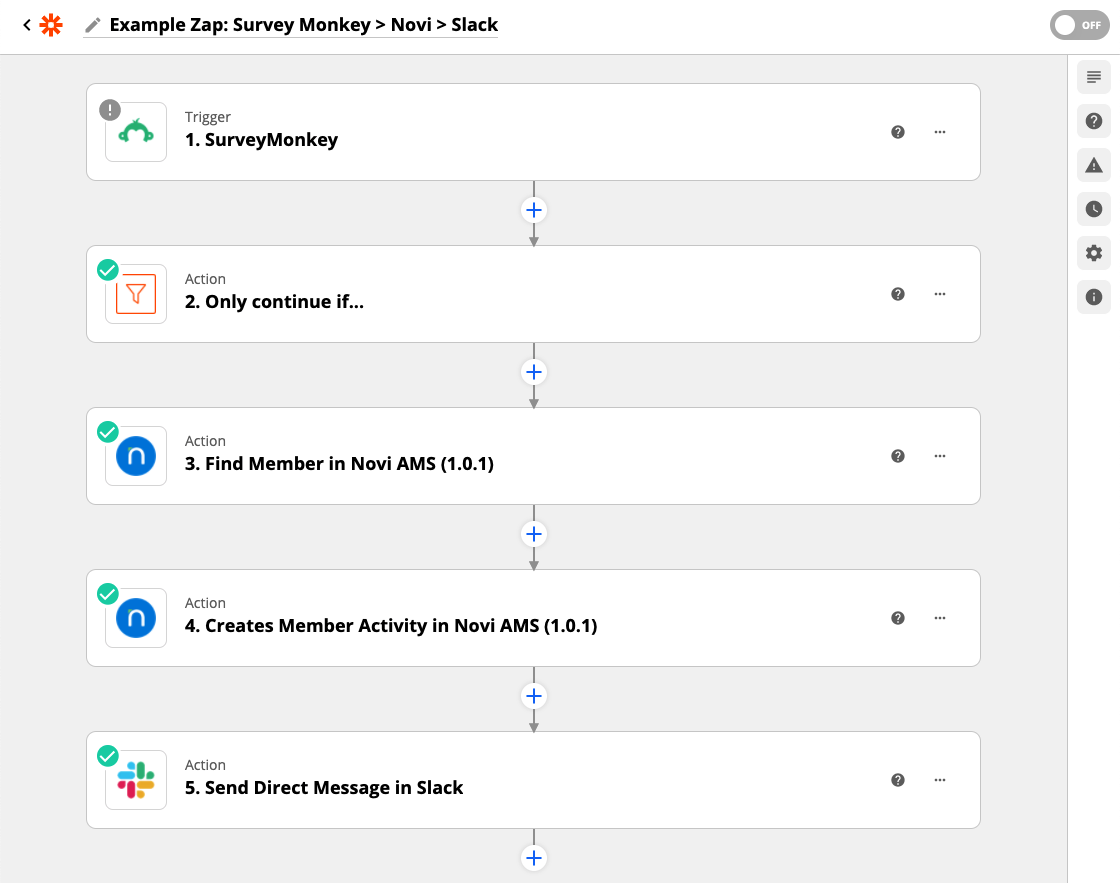Click help icon on filter step
Viewport: 1120px width, 883px height.
[x=898, y=294]
